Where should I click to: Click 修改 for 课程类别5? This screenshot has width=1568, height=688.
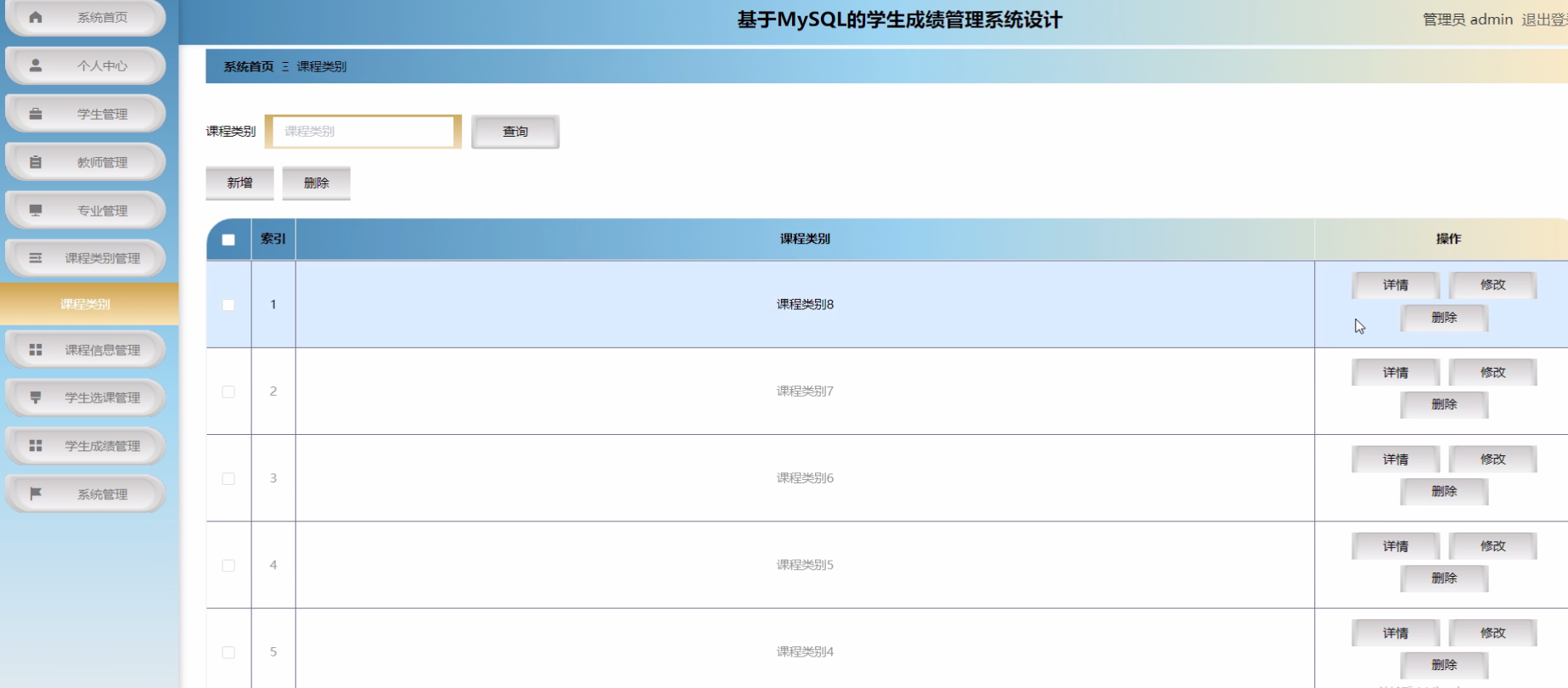pos(1493,546)
